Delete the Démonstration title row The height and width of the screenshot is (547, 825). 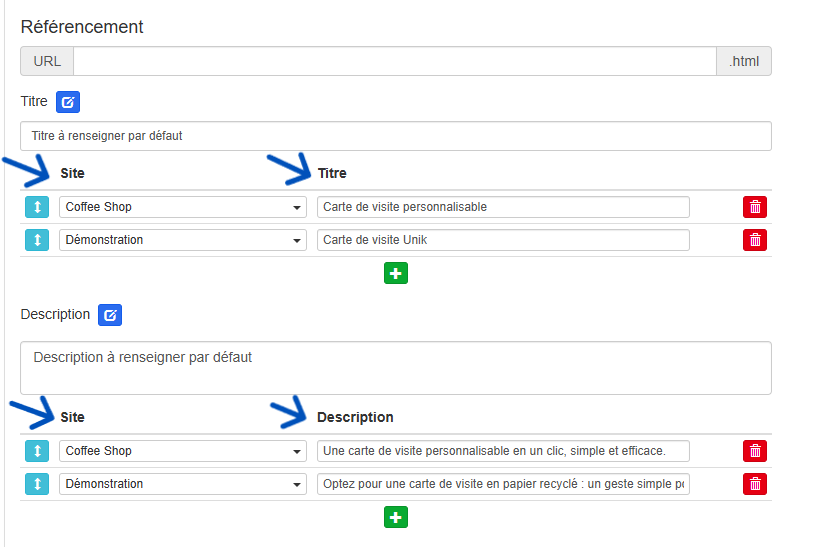[x=755, y=240]
